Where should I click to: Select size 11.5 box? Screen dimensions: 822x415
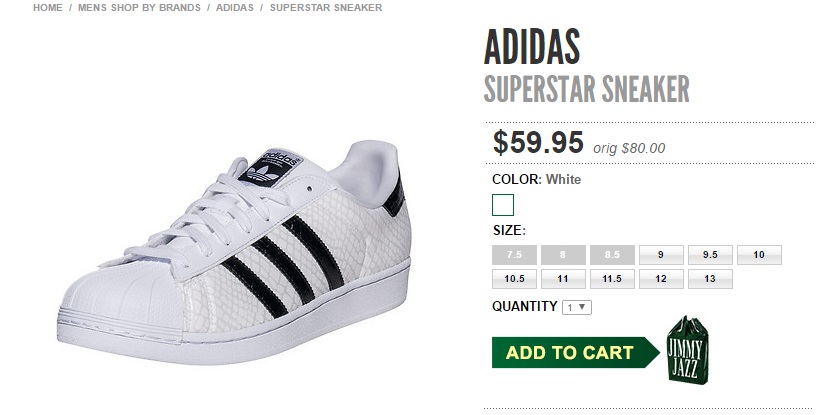pos(612,279)
